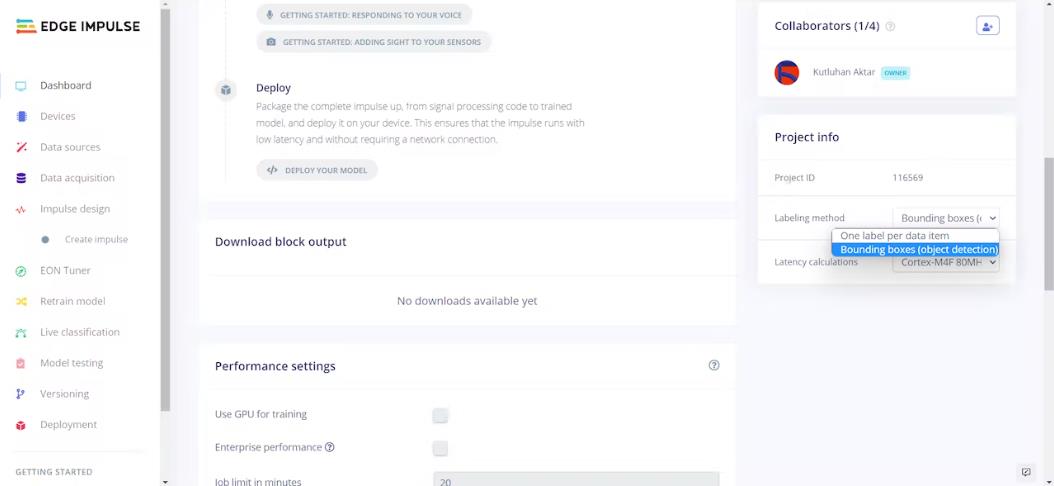Enable Use GPU for training checkbox
The width and height of the screenshot is (1054, 486).
coord(440,415)
